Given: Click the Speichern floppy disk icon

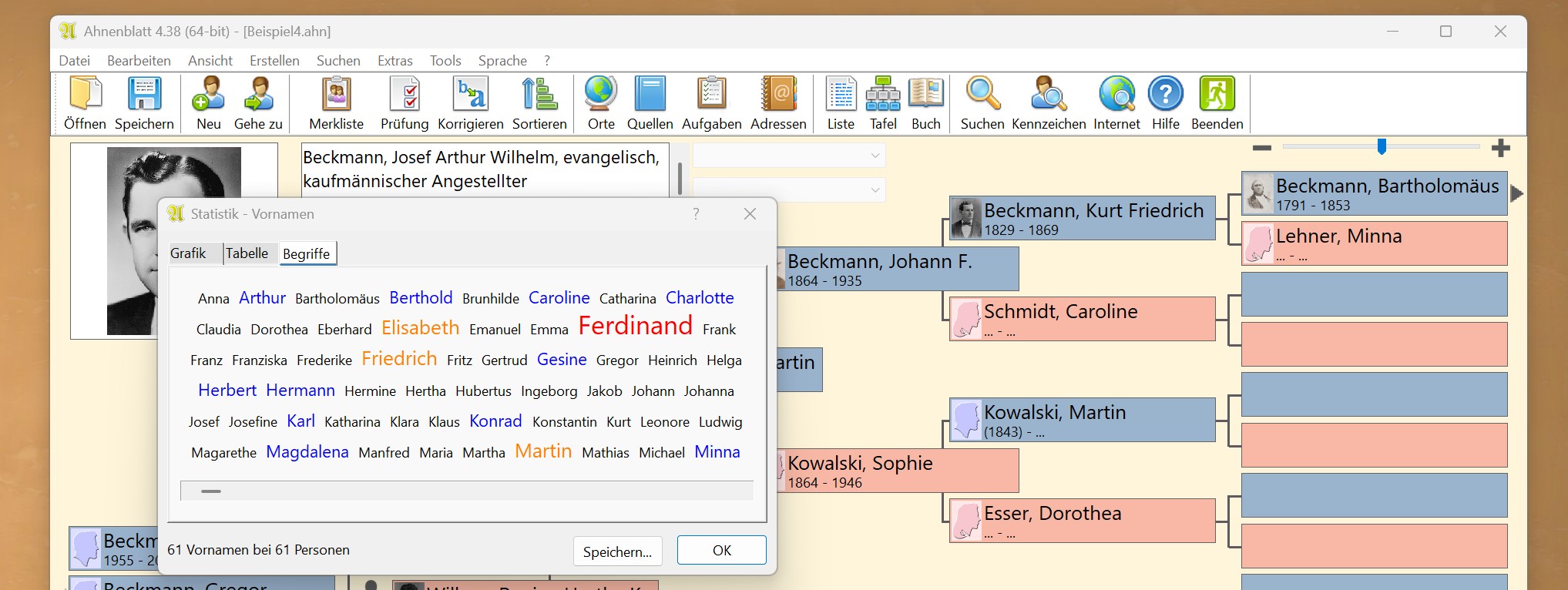Looking at the screenshot, I should coord(144,95).
